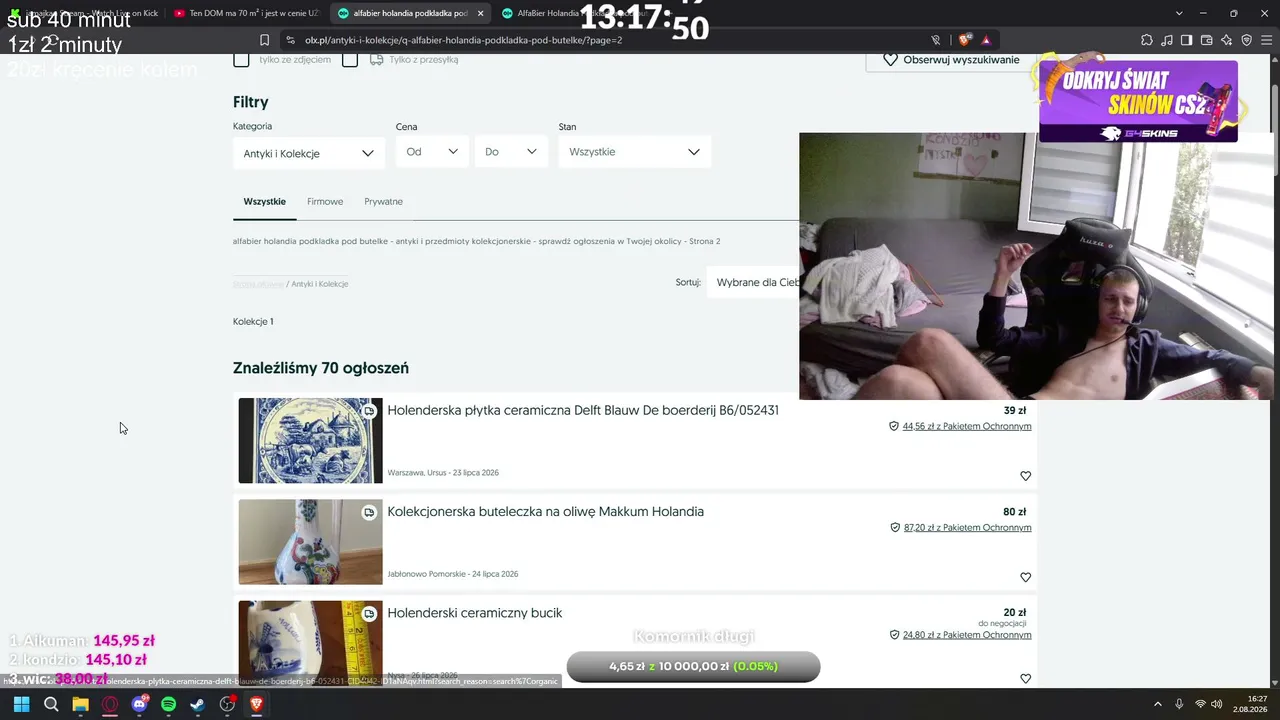Open the Cena 'Od' price dropdown
Image resolution: width=1280 pixels, height=720 pixels.
[432, 152]
